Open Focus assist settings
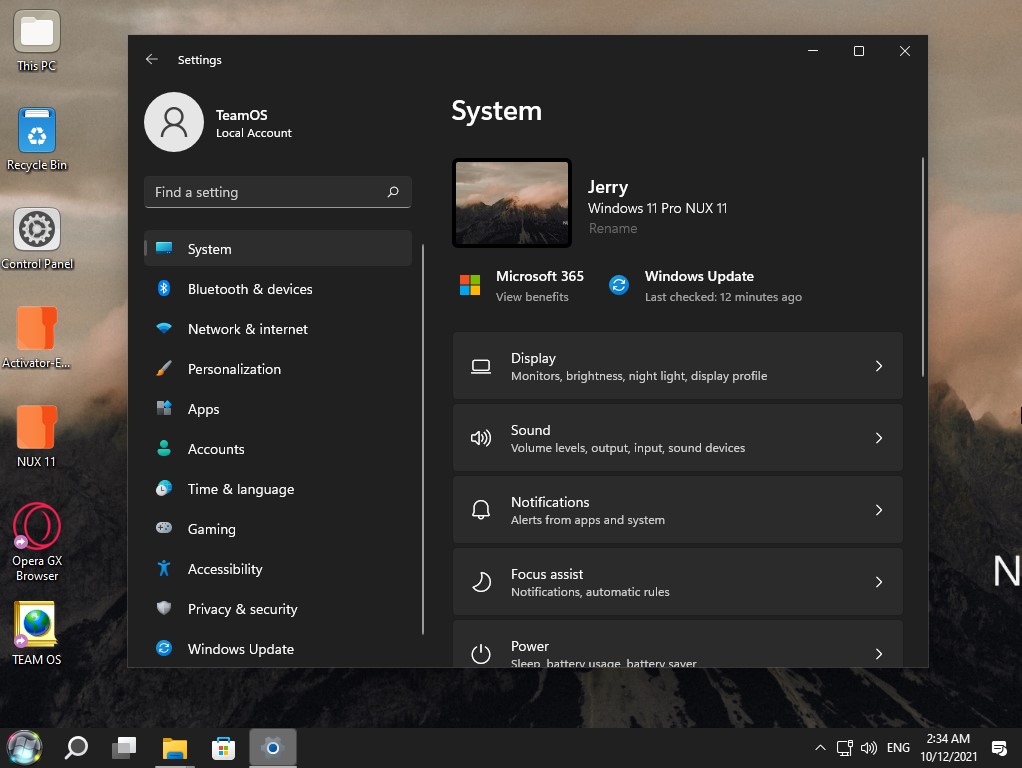 677,582
